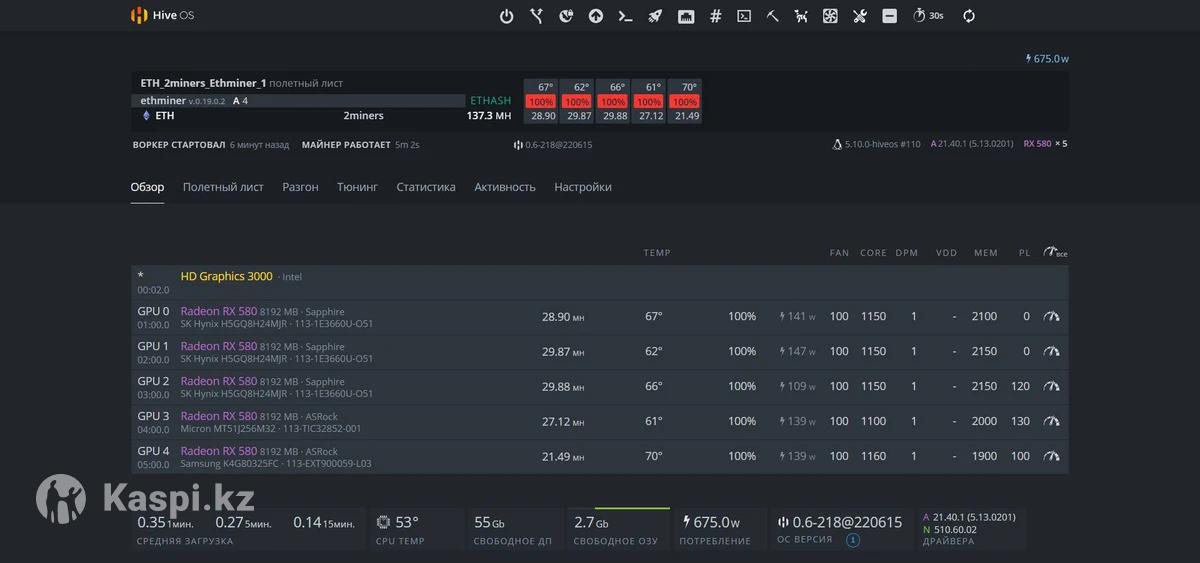Click the ethminer miner row

tap(299, 100)
